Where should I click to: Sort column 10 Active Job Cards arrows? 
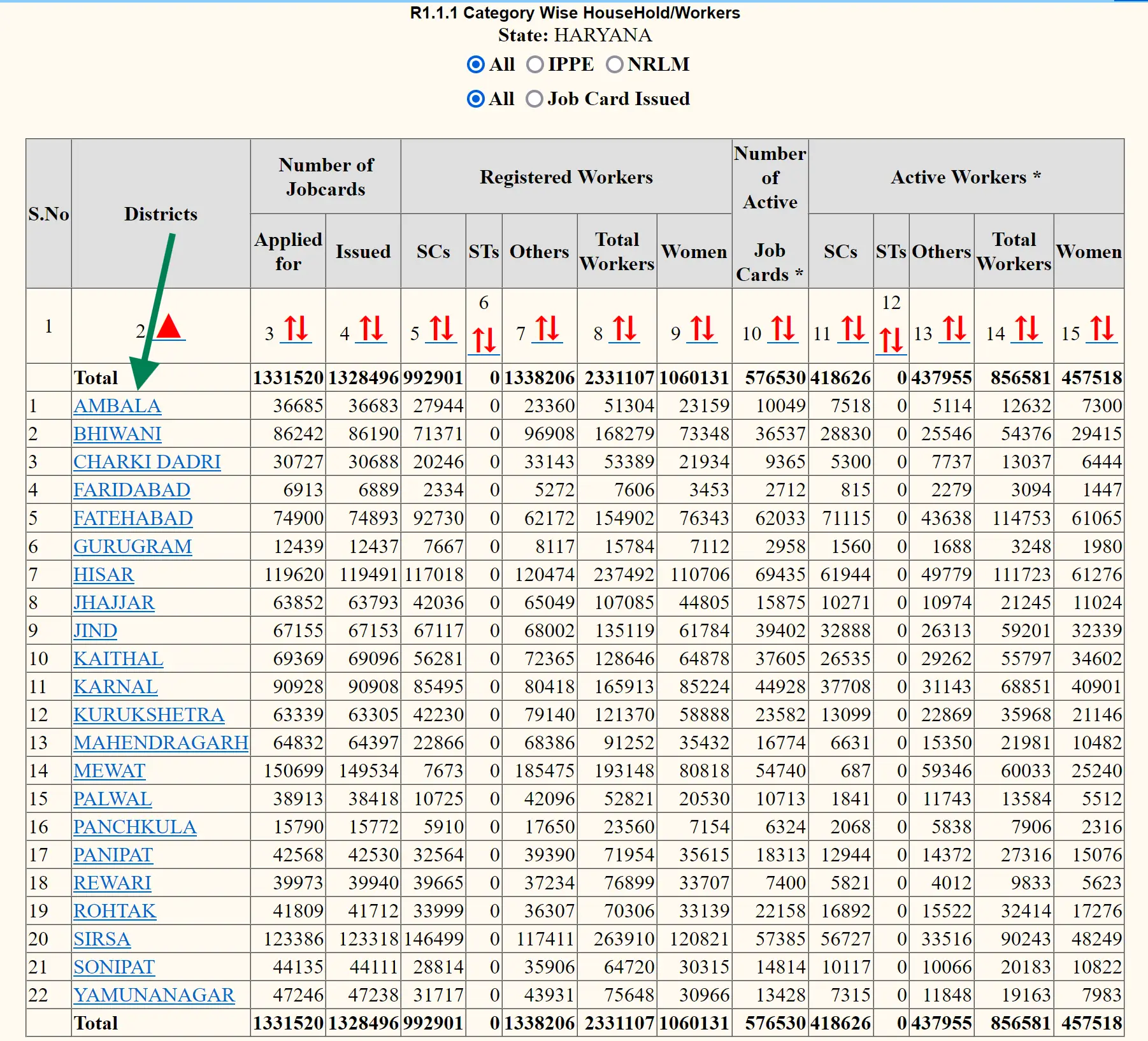pyautogui.click(x=783, y=329)
